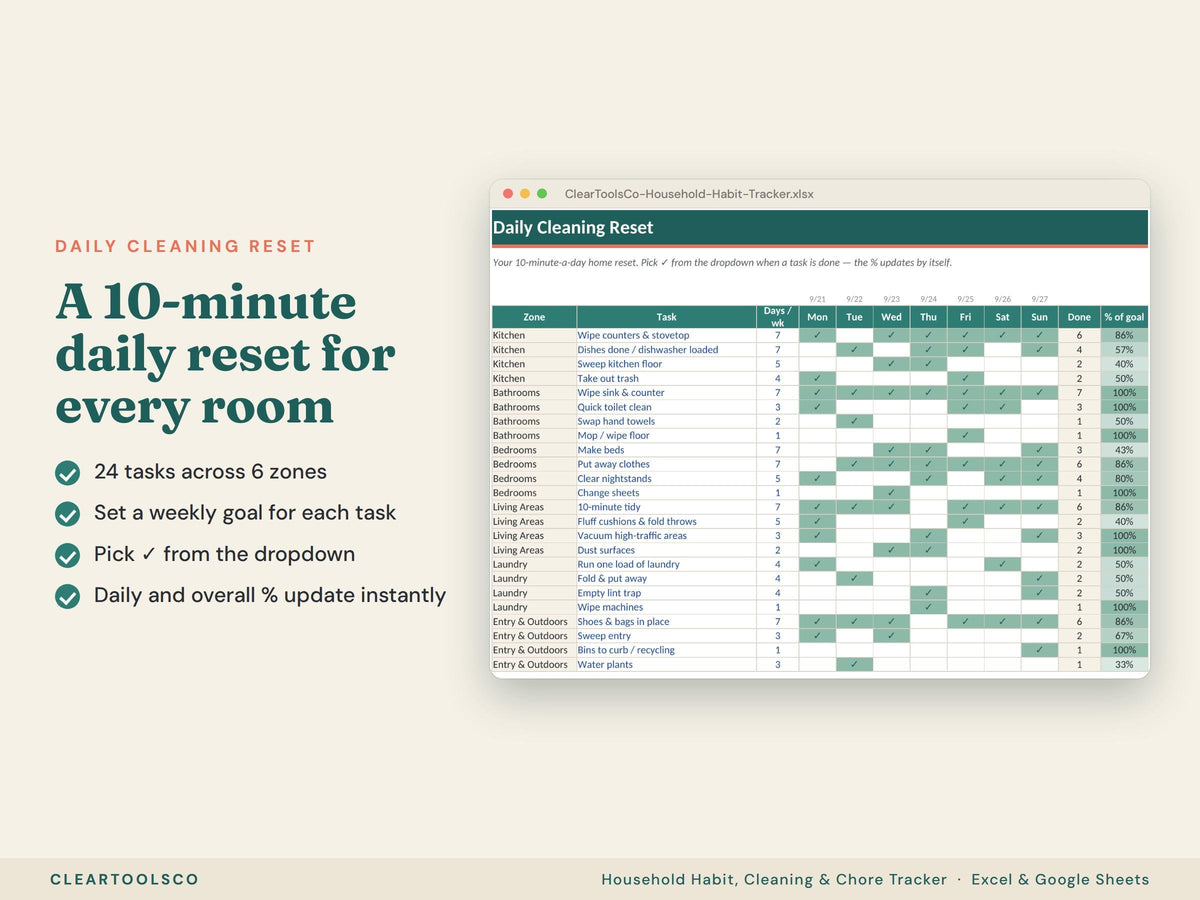Click the check icon beside 'Set a weekly goal'

tap(67, 514)
